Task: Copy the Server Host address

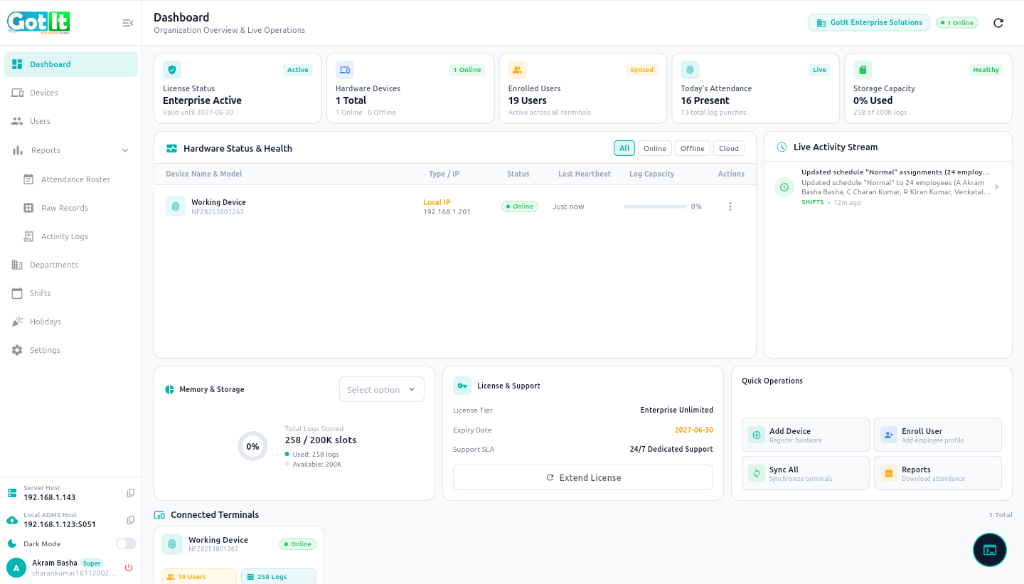Action: [131, 493]
